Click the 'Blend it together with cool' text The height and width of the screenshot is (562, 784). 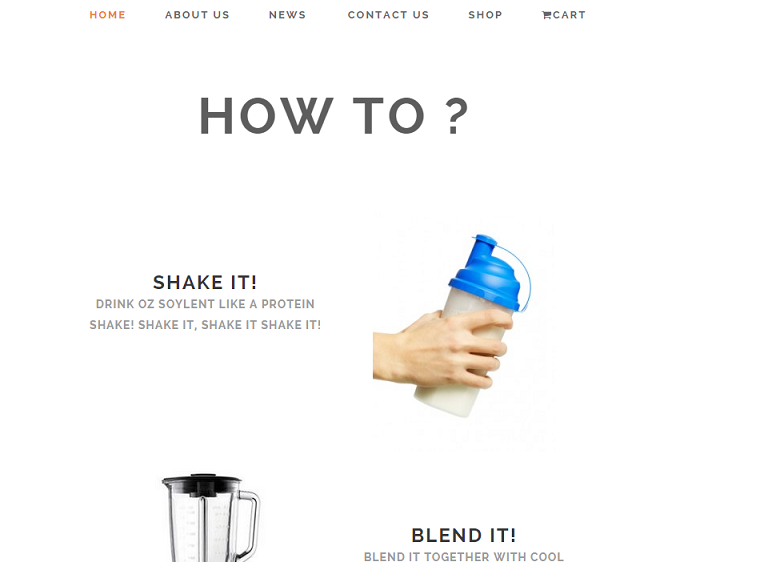[464, 556]
